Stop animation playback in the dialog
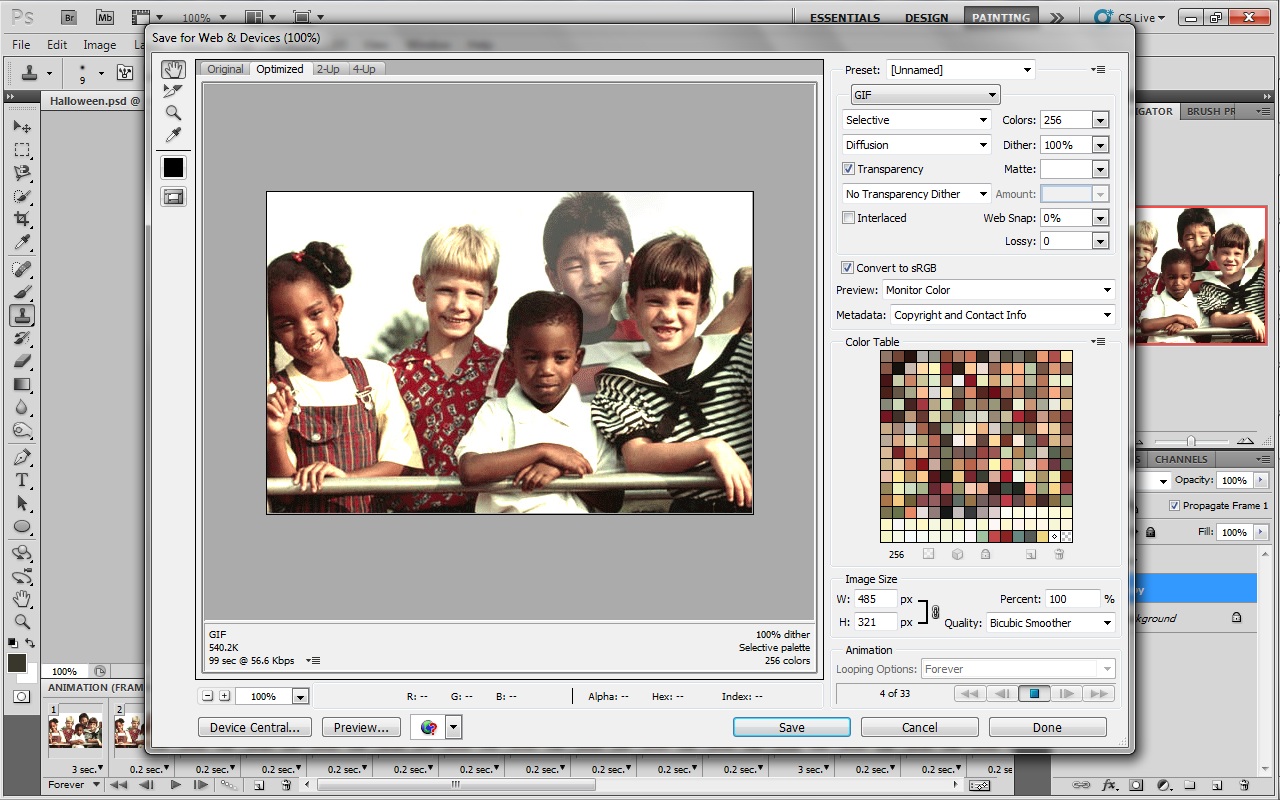 (1035, 694)
